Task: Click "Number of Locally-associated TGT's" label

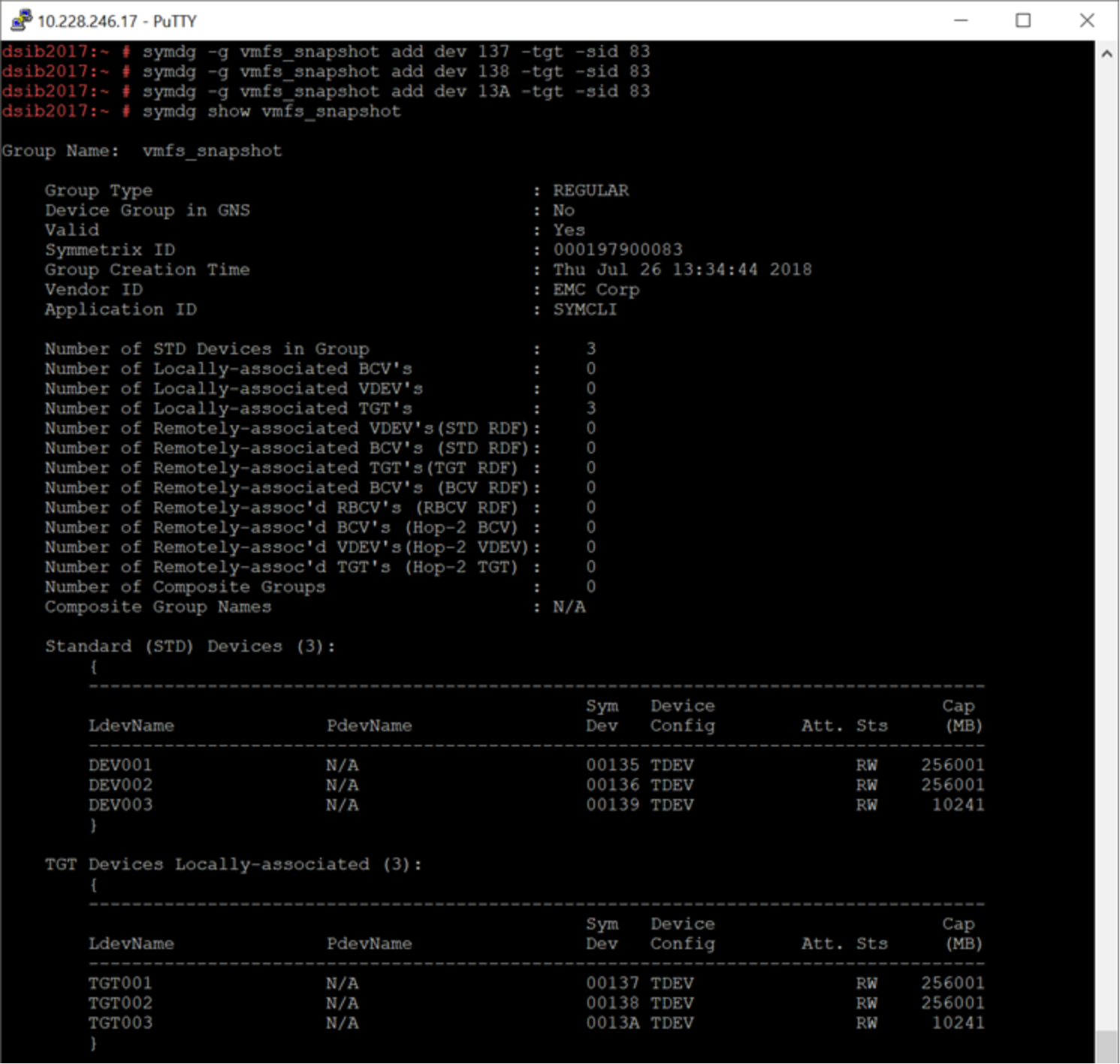Action: pos(228,408)
